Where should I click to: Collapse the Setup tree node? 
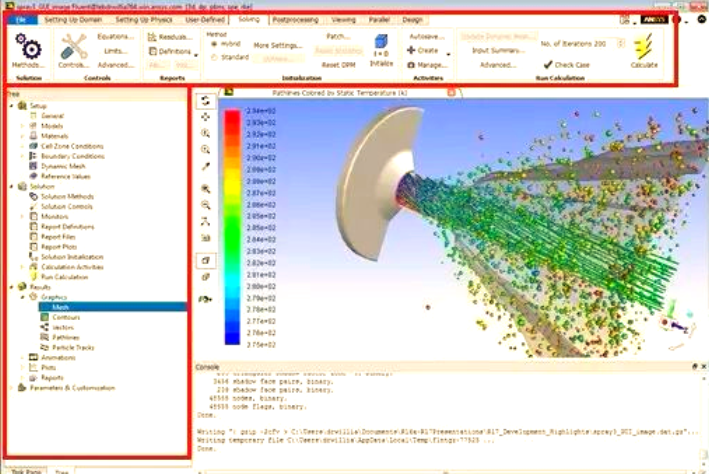pyautogui.click(x=11, y=106)
